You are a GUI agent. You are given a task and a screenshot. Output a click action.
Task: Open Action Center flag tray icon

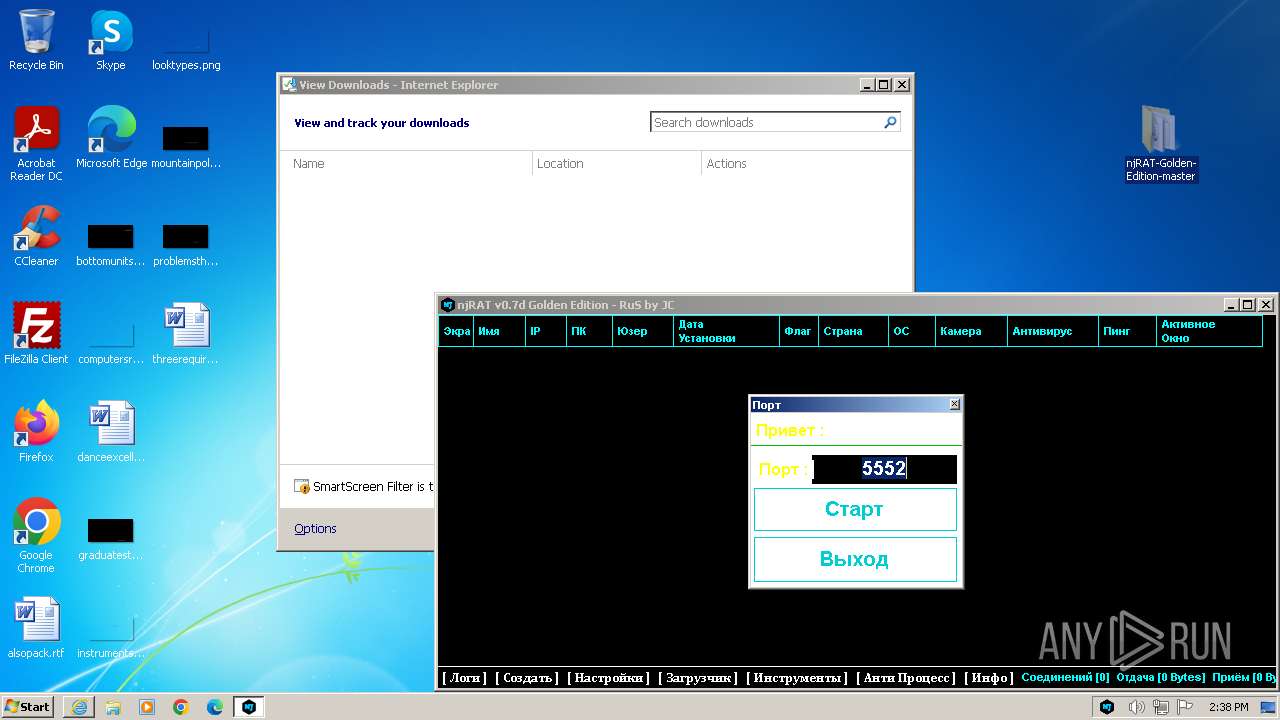(1186, 707)
